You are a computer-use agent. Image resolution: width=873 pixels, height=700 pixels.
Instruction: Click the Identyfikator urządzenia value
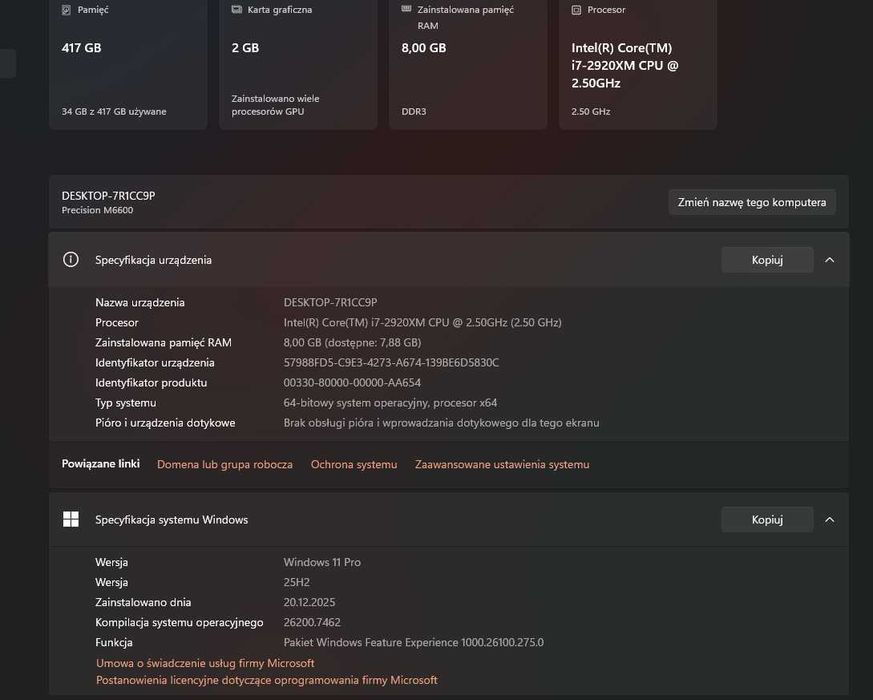tap(391, 363)
